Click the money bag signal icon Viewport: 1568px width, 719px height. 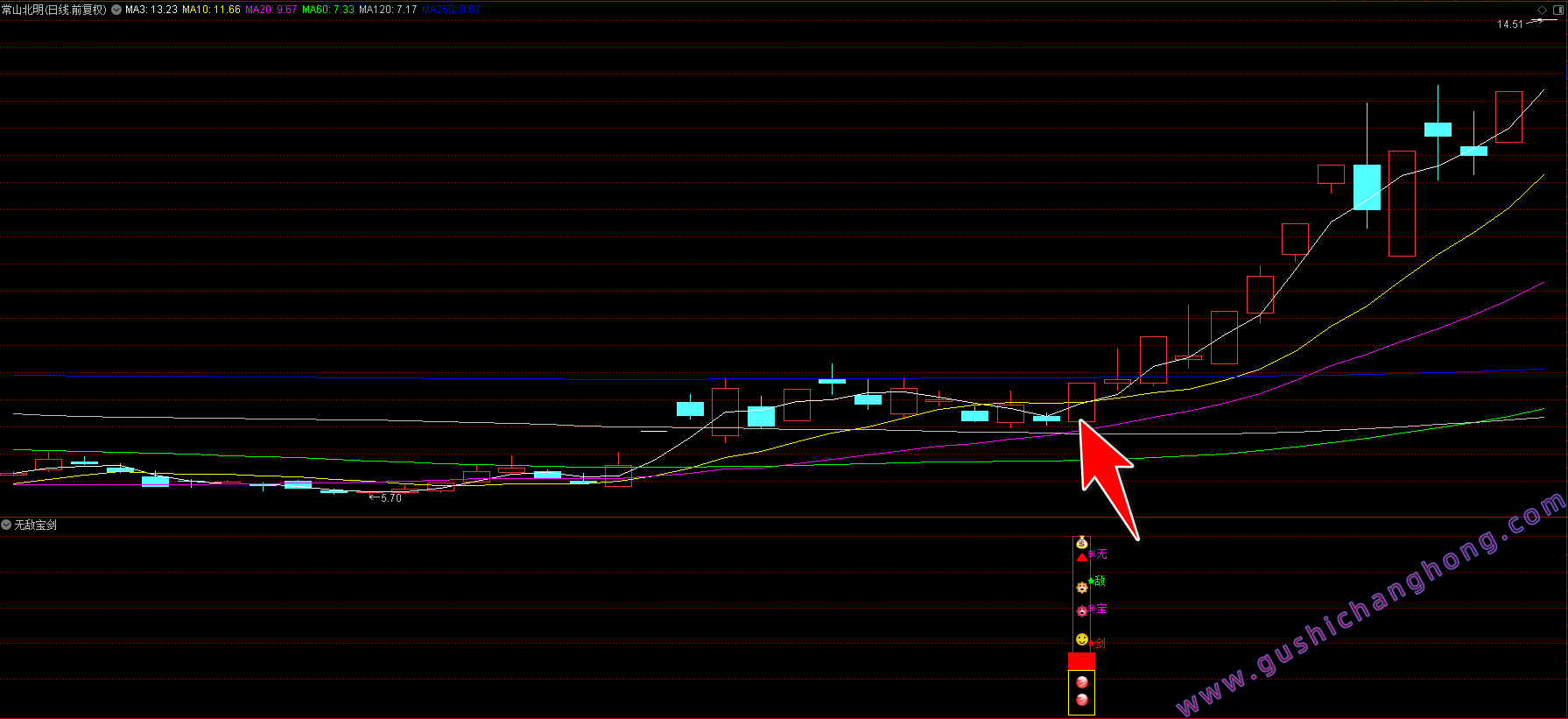coord(1082,543)
